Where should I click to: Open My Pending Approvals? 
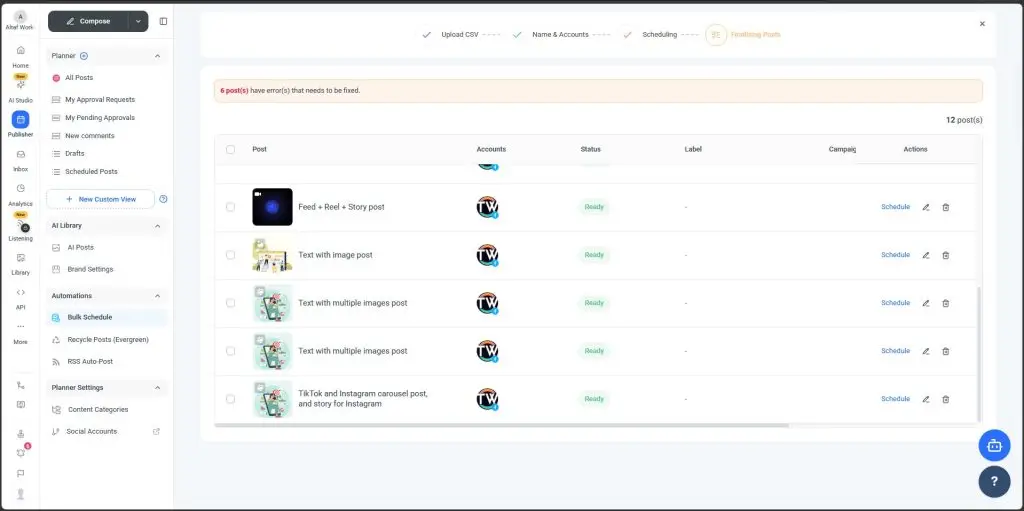(x=100, y=118)
